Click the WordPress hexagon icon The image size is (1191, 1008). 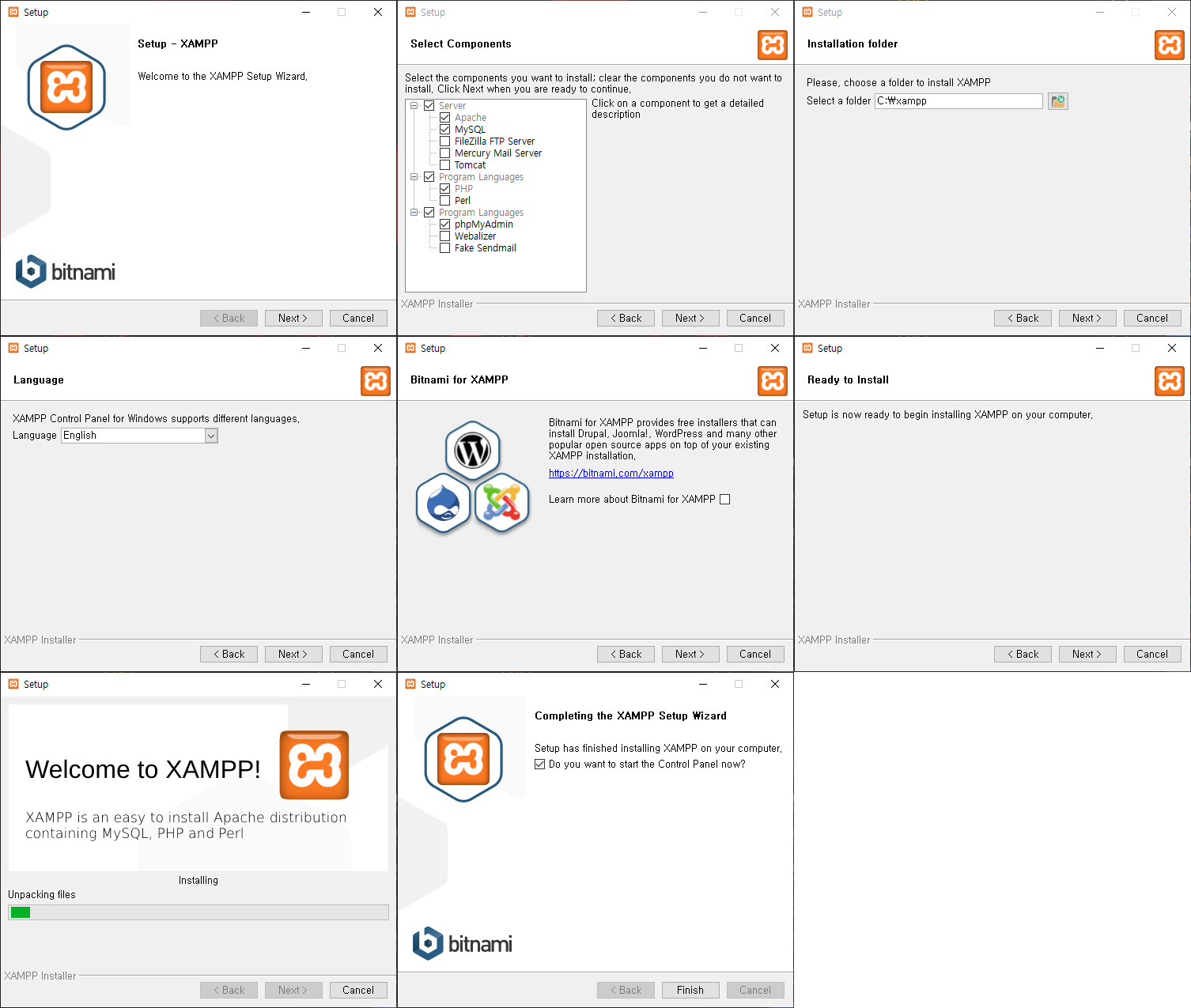(x=473, y=451)
